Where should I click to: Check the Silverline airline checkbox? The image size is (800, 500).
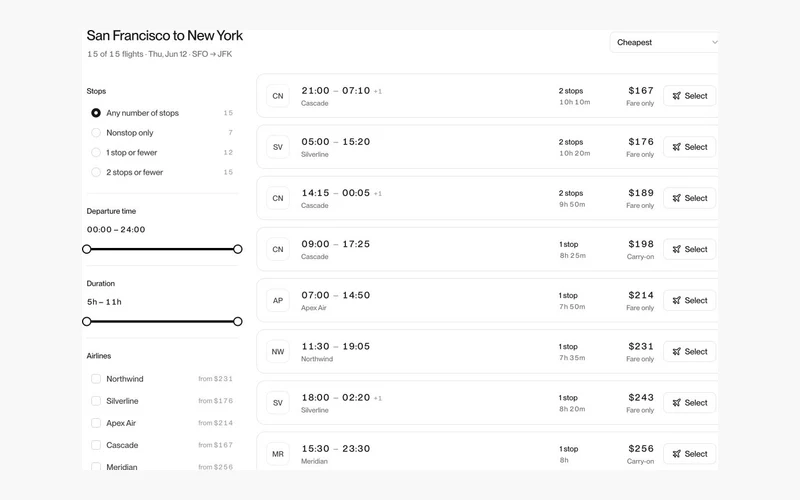[x=96, y=401]
